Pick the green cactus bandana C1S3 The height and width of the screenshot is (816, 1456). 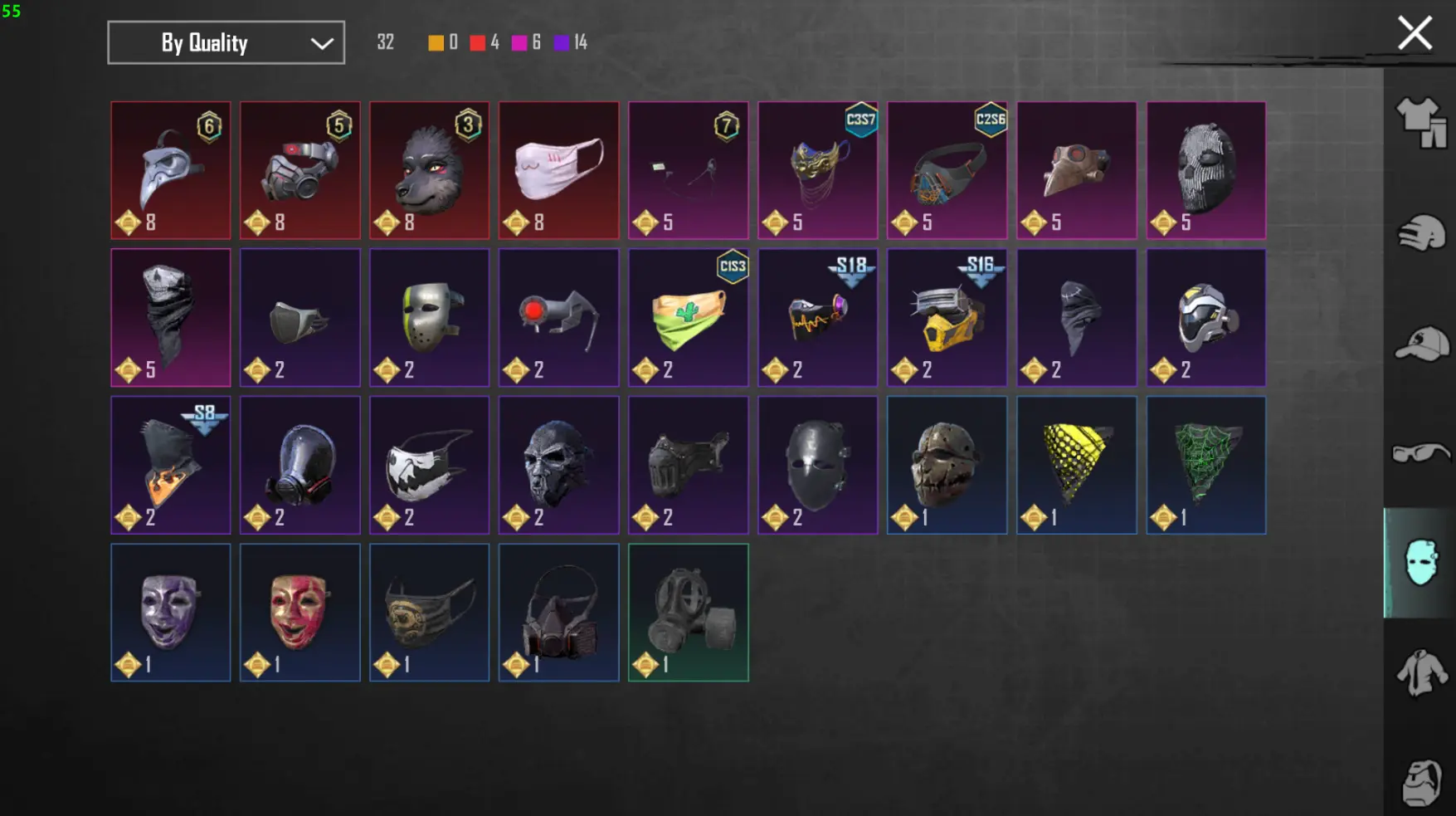[x=689, y=318]
